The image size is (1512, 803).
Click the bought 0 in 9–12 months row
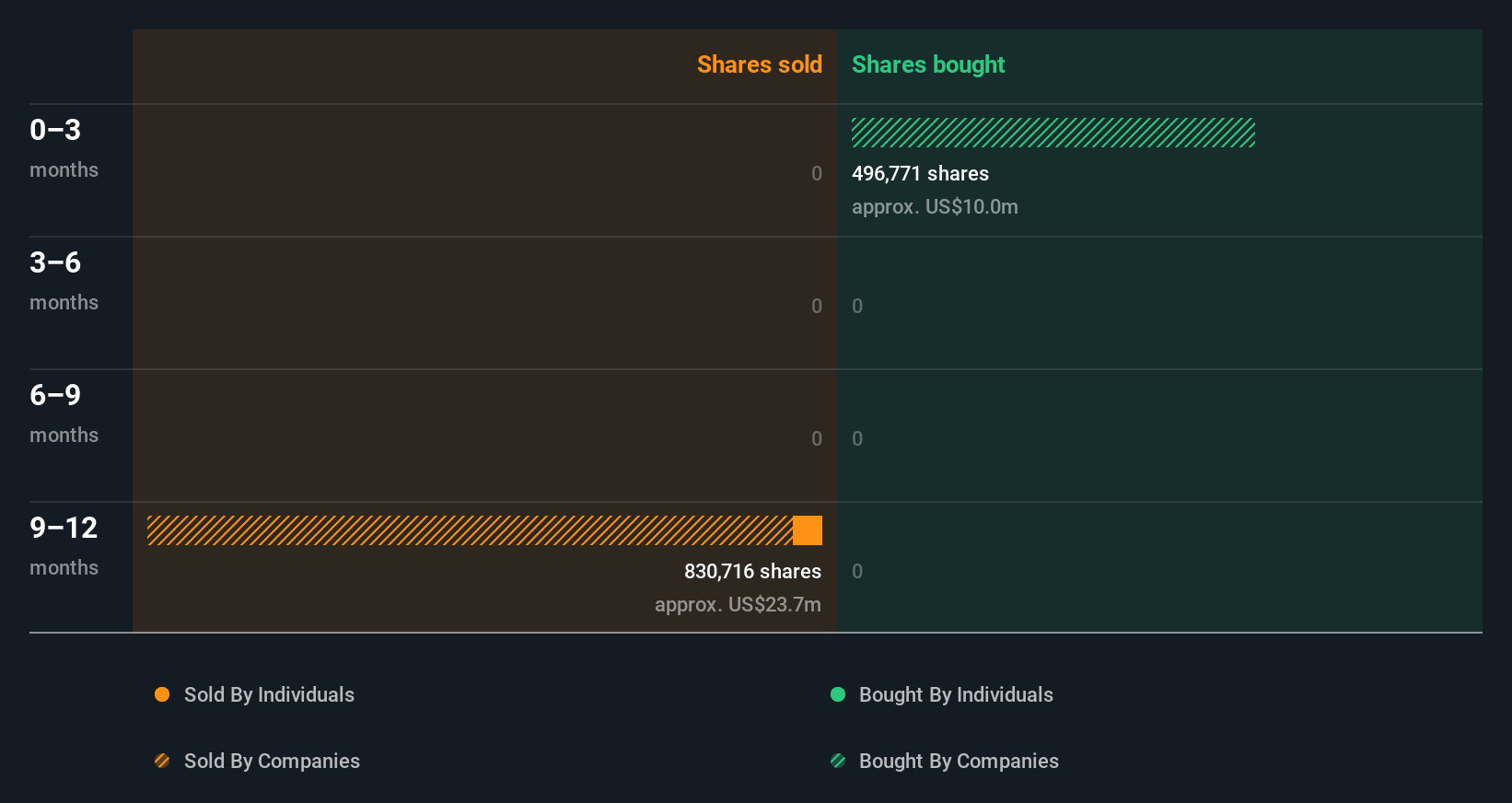point(857,571)
